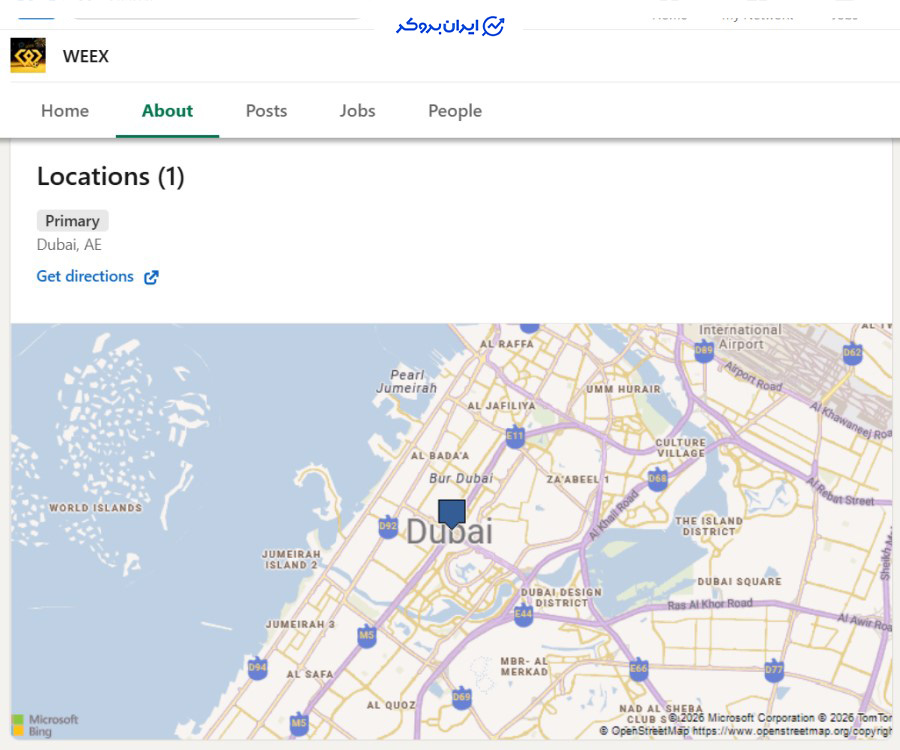The image size is (900, 750).
Task: Click the Primary location badge
Action: [72, 221]
